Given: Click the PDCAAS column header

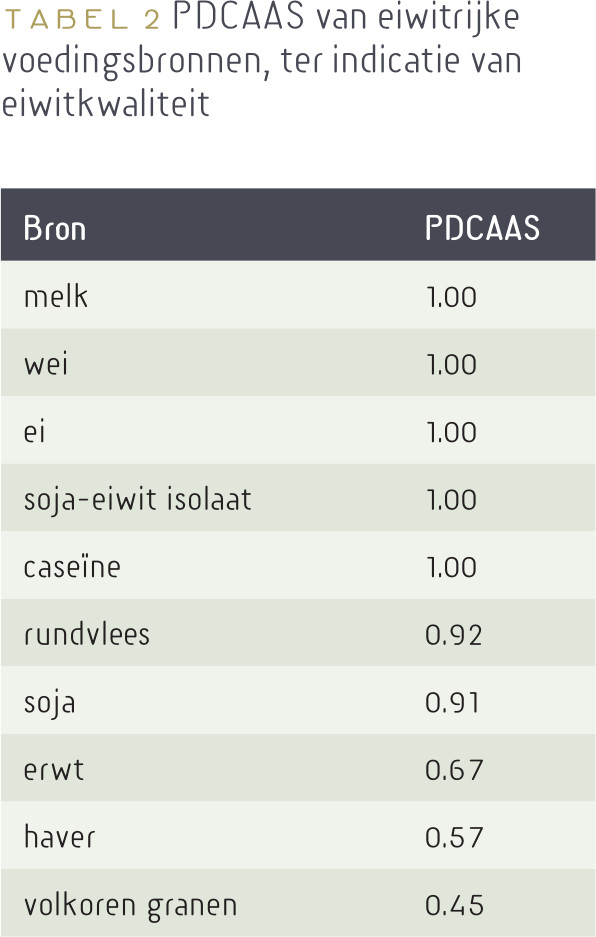Looking at the screenshot, I should click(x=482, y=228).
